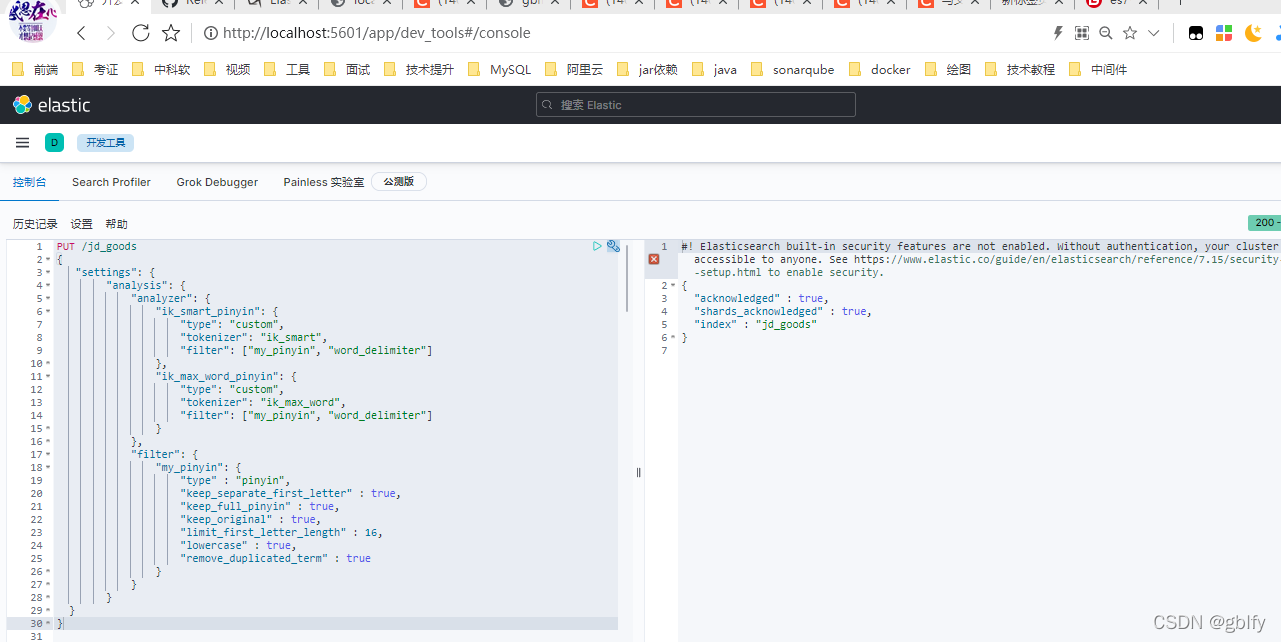Click the zoom magnifier in address bar

tap(1105, 33)
